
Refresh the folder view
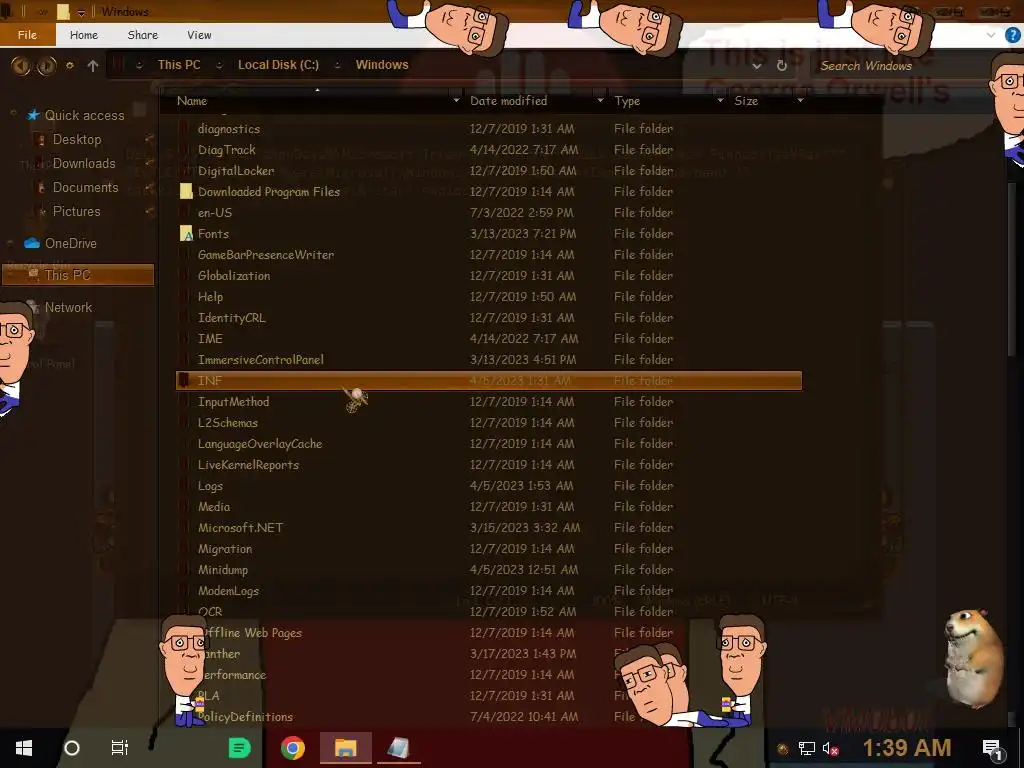click(782, 66)
